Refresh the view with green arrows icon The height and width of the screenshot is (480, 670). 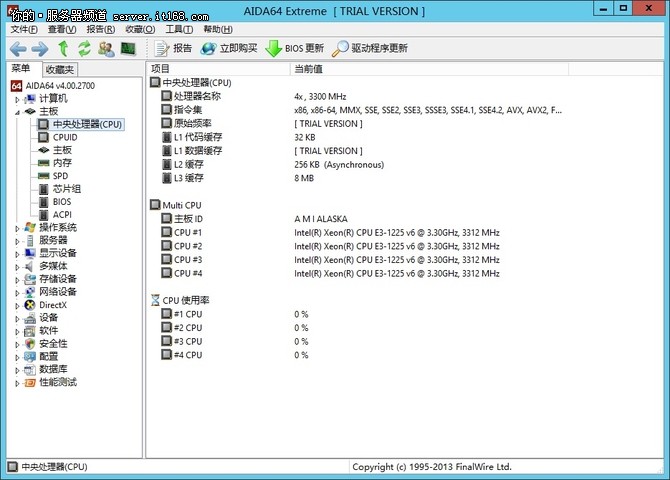pos(84,48)
